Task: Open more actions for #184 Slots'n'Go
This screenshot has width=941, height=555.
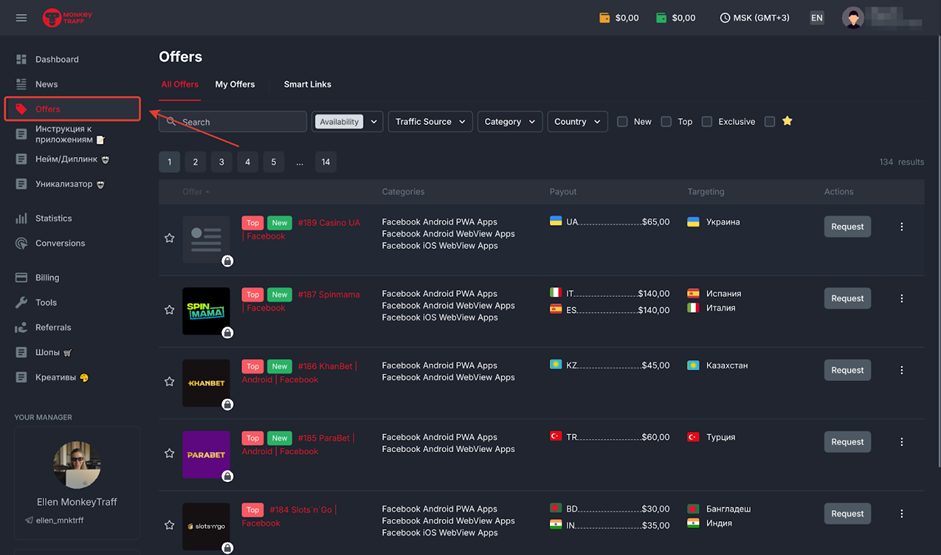Action: (x=901, y=514)
